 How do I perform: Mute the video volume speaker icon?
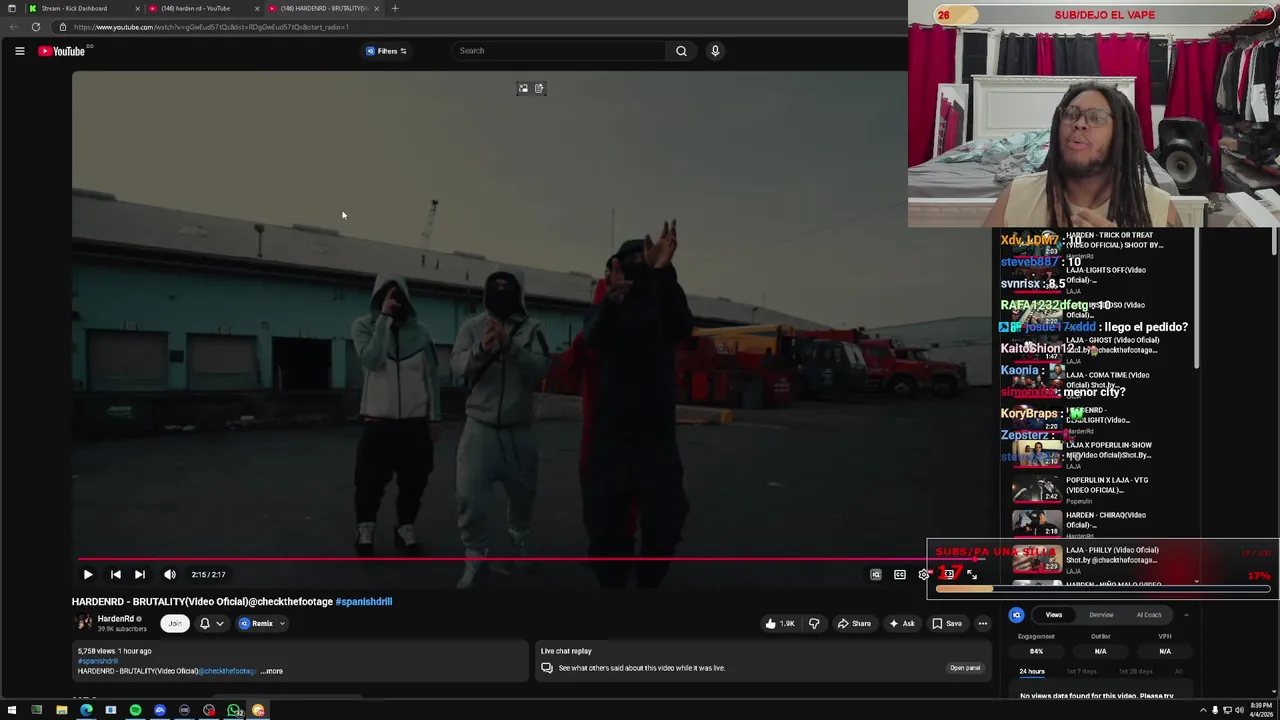point(170,575)
